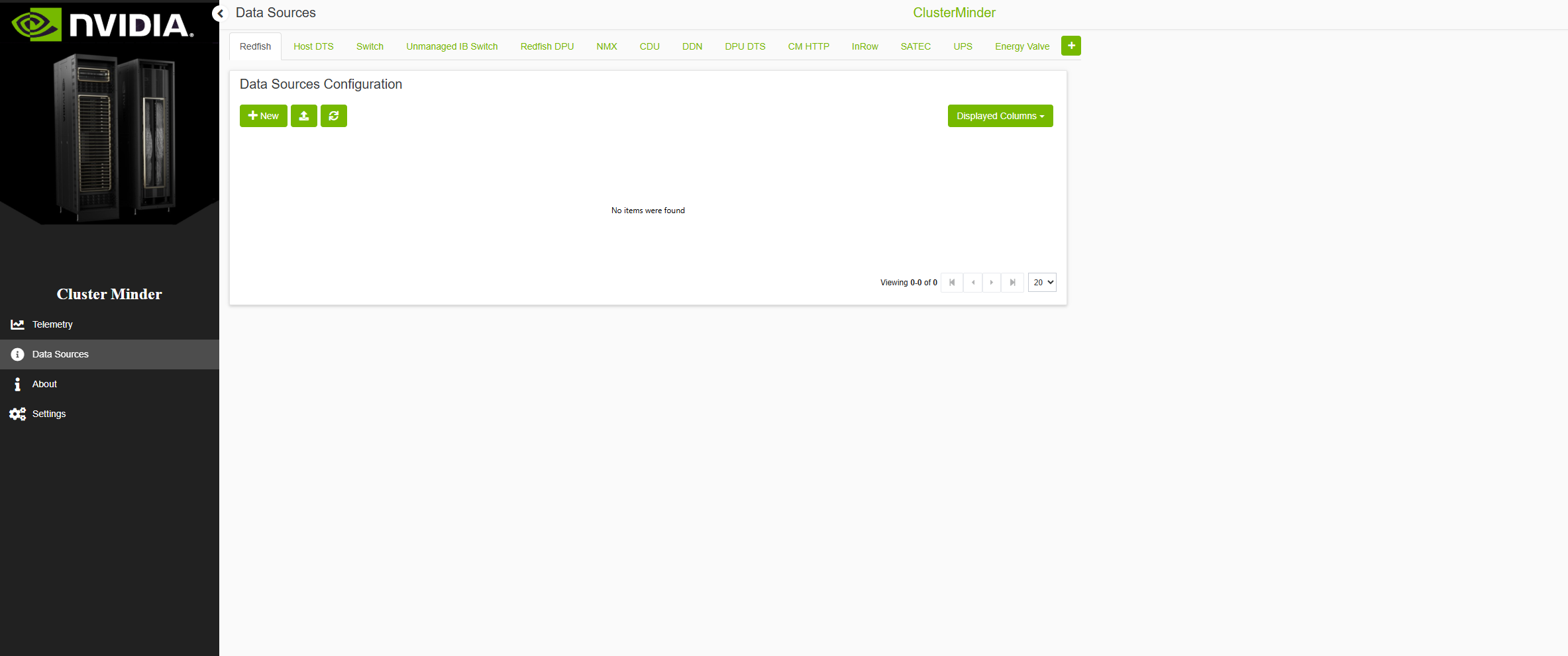Click the refresh data sources icon button
Screen dimensions: 1568x656
[x=334, y=116]
